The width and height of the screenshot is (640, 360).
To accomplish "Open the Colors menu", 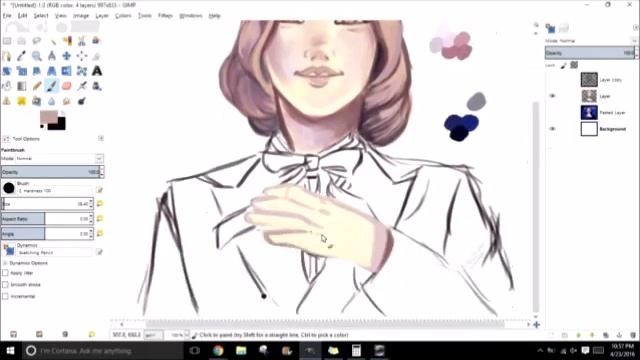I will click(123, 16).
